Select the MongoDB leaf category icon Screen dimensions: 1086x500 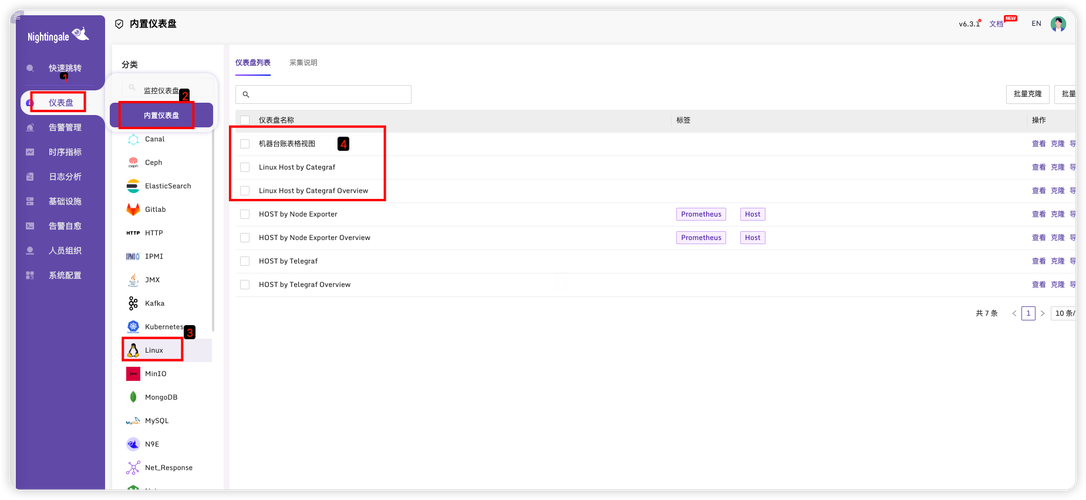133,398
